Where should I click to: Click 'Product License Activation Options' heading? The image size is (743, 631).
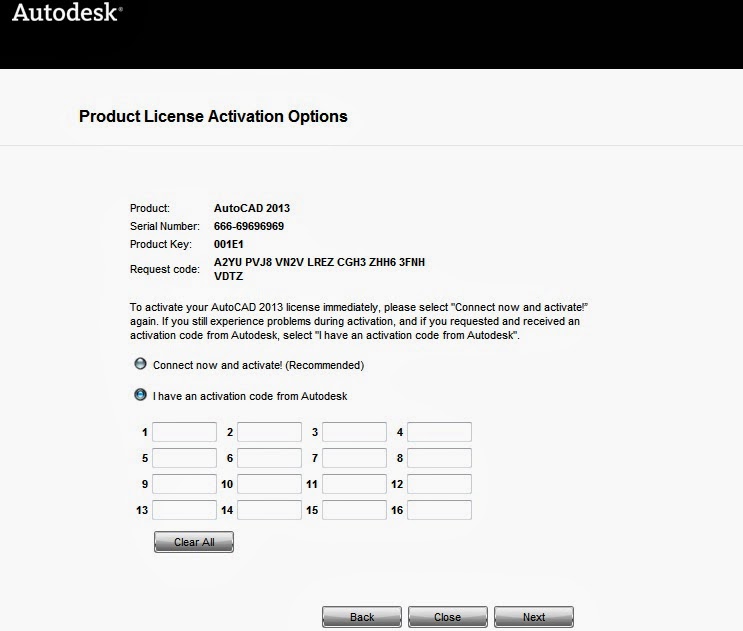coord(213,117)
